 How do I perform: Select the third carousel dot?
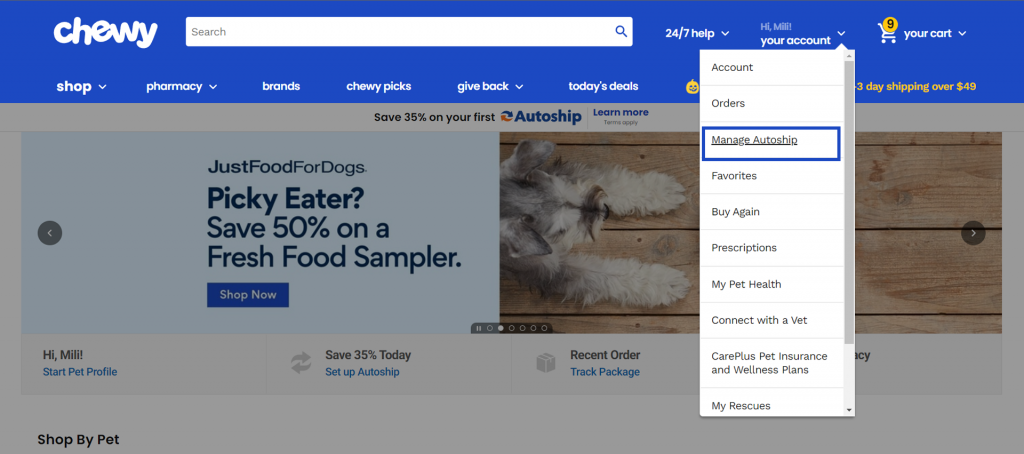[511, 329]
